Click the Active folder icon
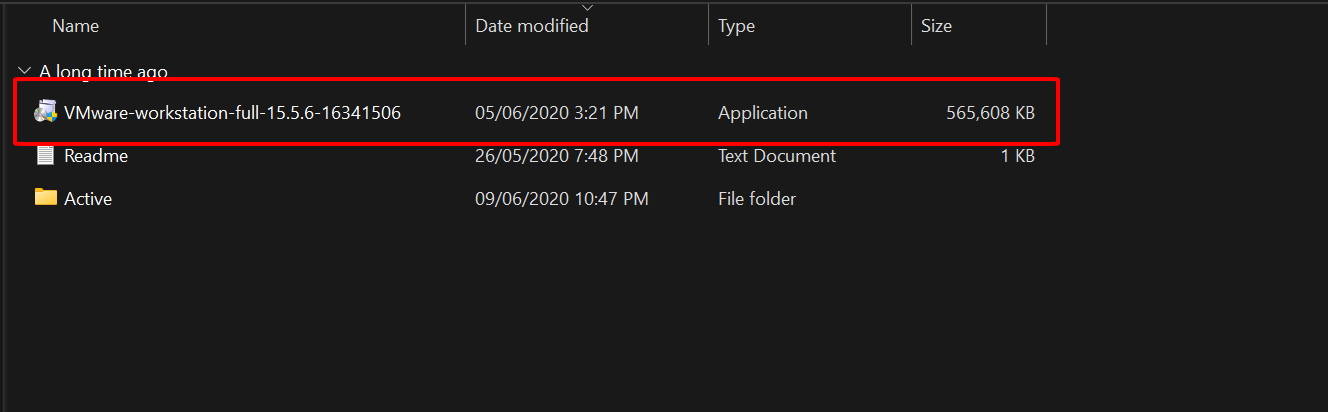The height and width of the screenshot is (412, 1328). 46,198
